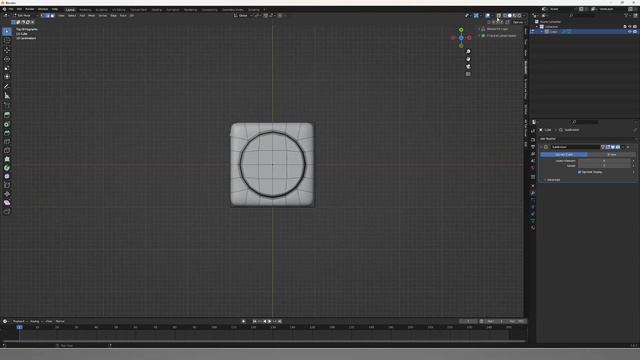This screenshot has width=640, height=360.
Task: Choose the Move tool
Action: pos(7,50)
